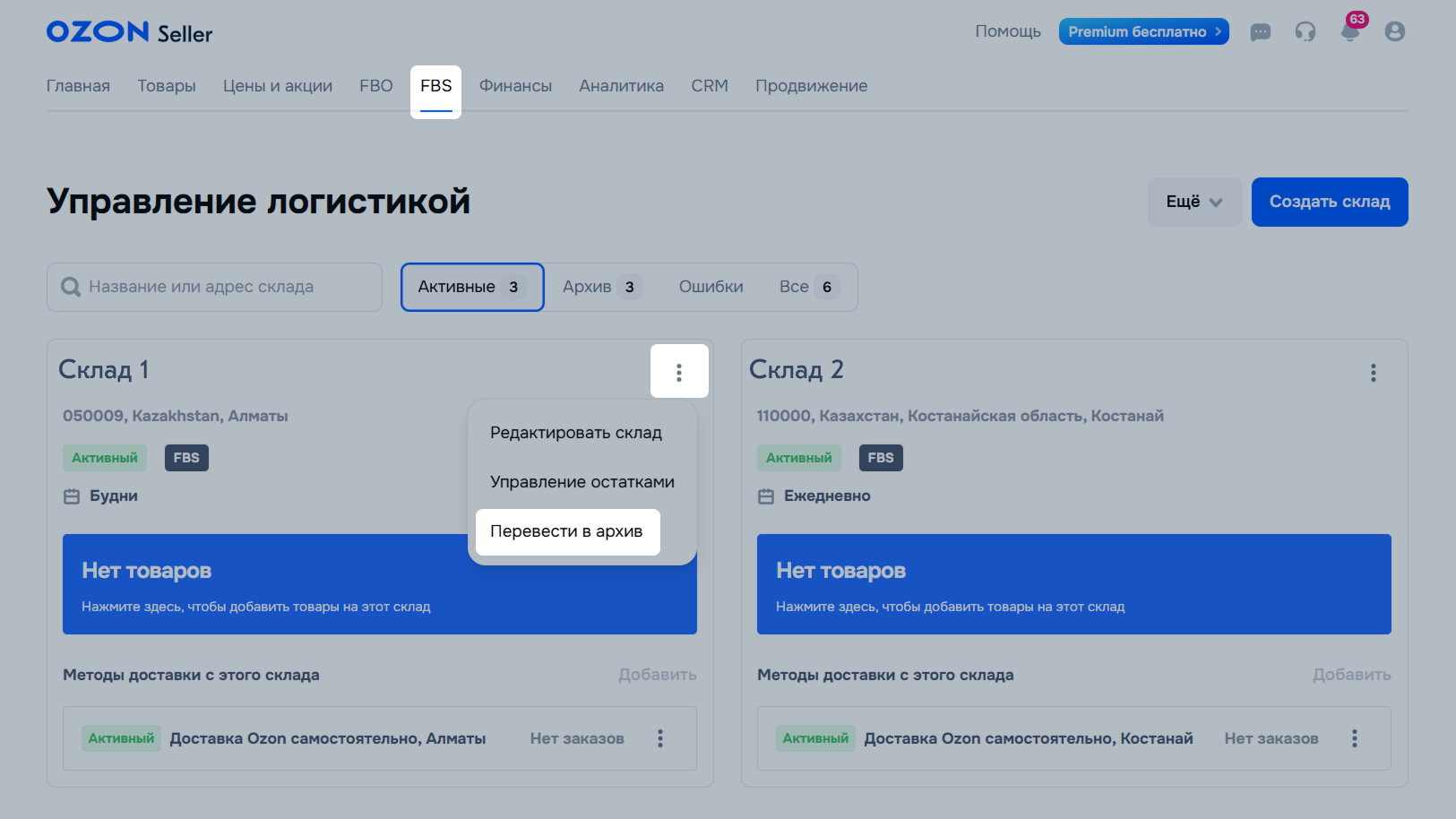Screen dimensions: 1456x819
Task: Click Нет заказов in the Костанай row
Action: click(x=1271, y=738)
